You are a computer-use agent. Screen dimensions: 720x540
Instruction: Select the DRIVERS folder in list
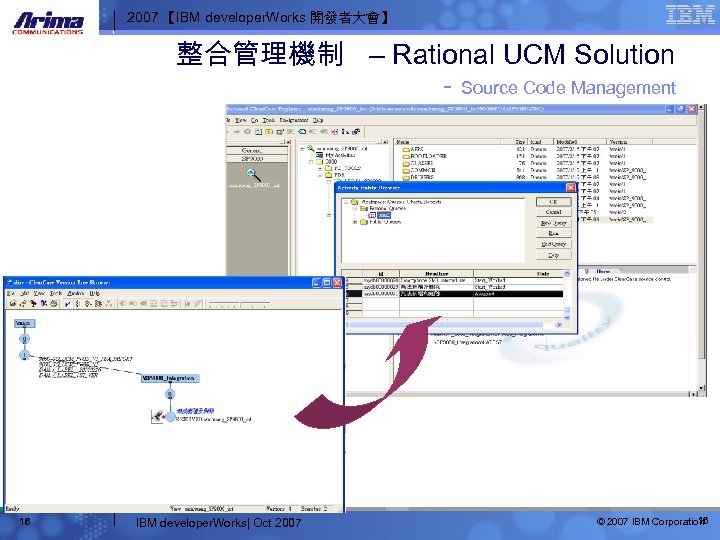pos(418,177)
